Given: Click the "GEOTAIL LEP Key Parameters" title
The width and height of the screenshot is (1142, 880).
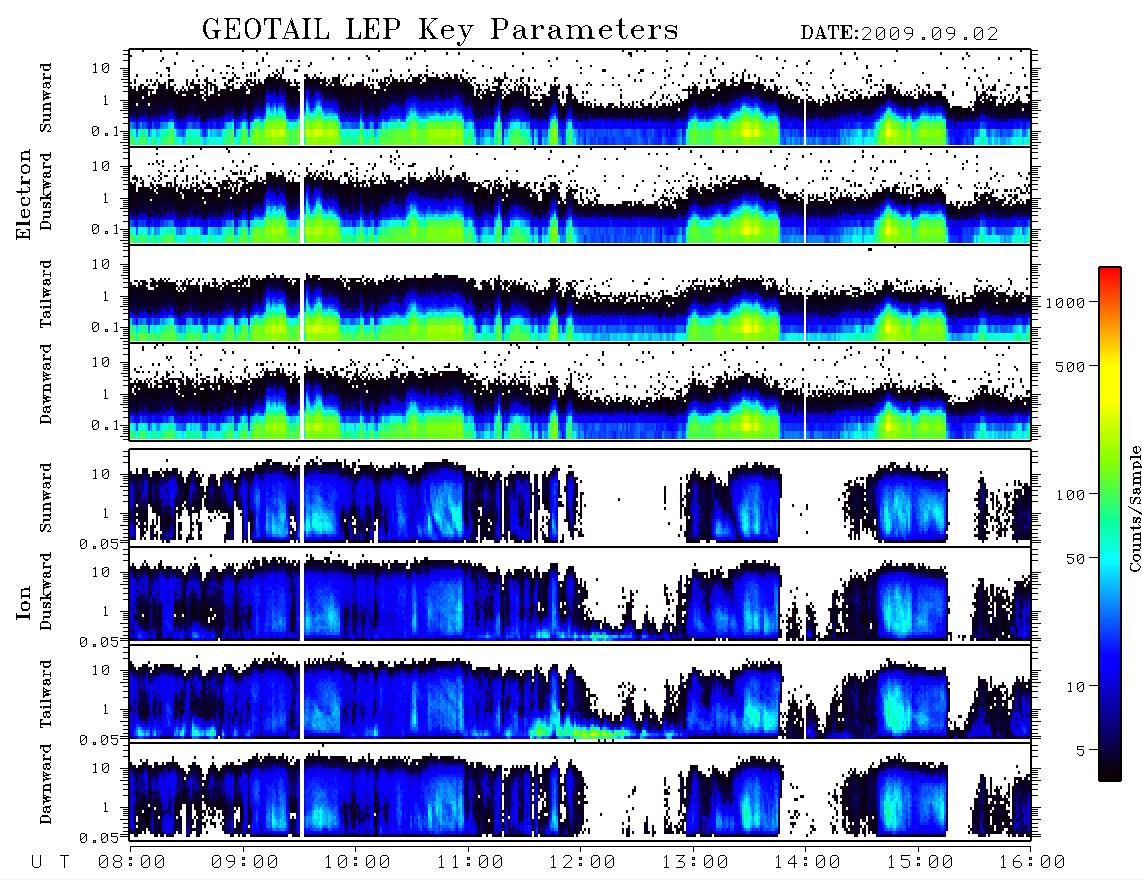Looking at the screenshot, I should [440, 29].
